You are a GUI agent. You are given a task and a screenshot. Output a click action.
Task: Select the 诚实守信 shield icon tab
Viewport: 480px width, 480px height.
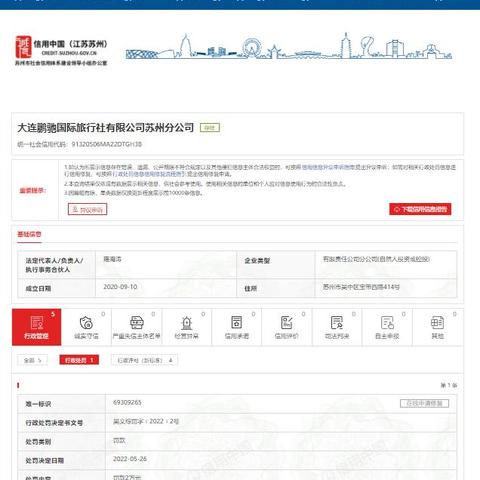tap(86, 327)
